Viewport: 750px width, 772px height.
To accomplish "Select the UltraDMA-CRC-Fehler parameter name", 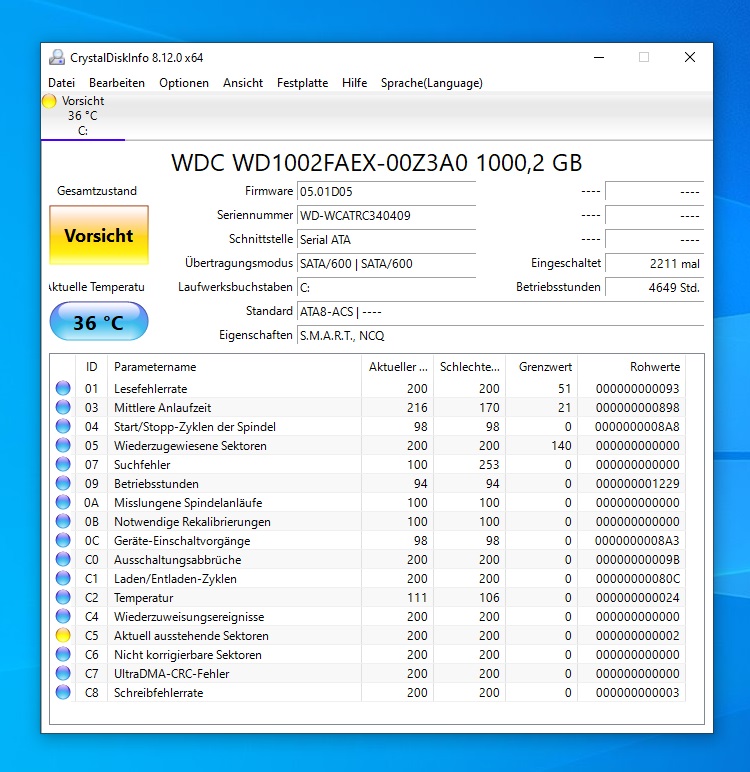I will [171, 674].
